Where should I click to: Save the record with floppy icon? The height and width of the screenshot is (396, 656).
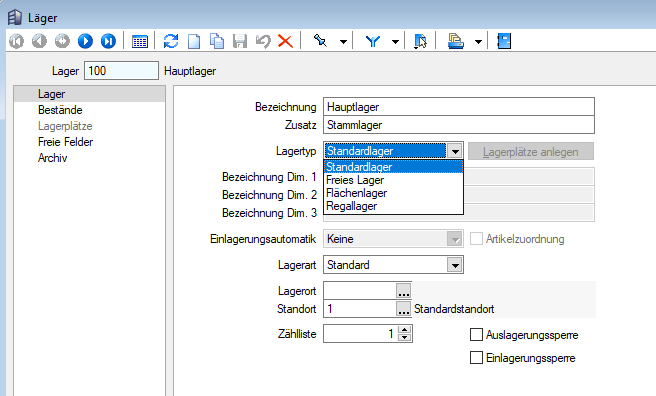[x=240, y=41]
